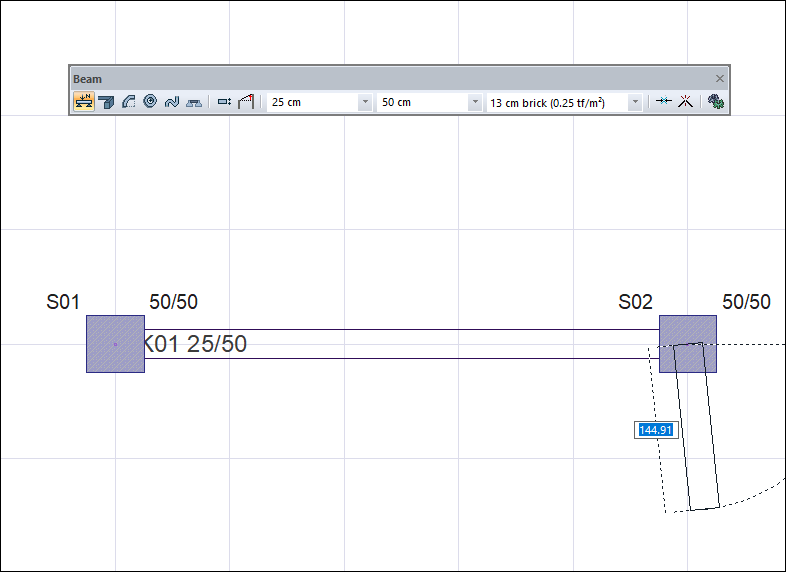Screen dimensions: 786x572
Task: Open the 25 cm width dropdown arrow
Action: pyautogui.click(x=365, y=102)
